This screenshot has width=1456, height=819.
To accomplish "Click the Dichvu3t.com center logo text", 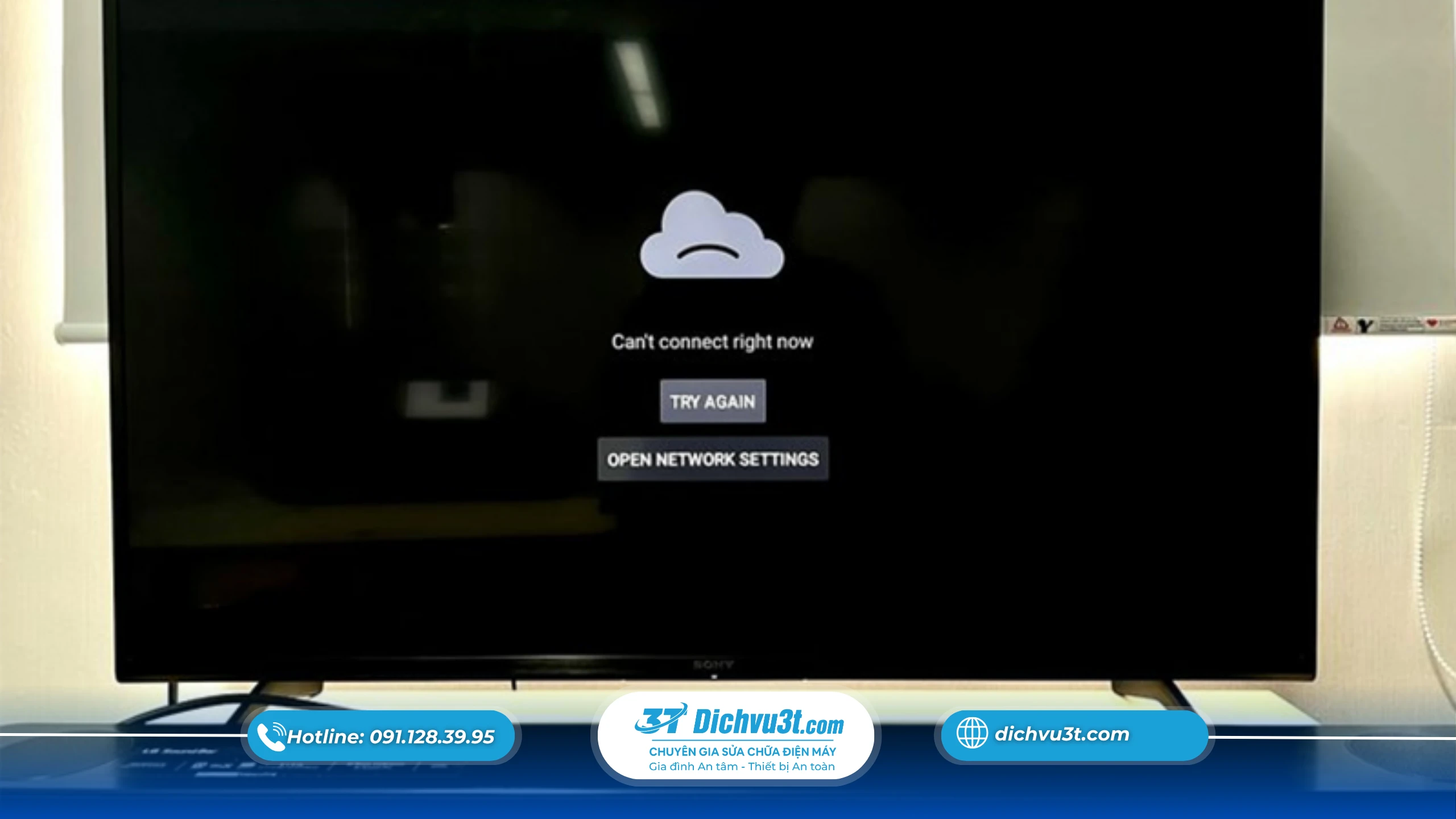I will (x=768, y=722).
